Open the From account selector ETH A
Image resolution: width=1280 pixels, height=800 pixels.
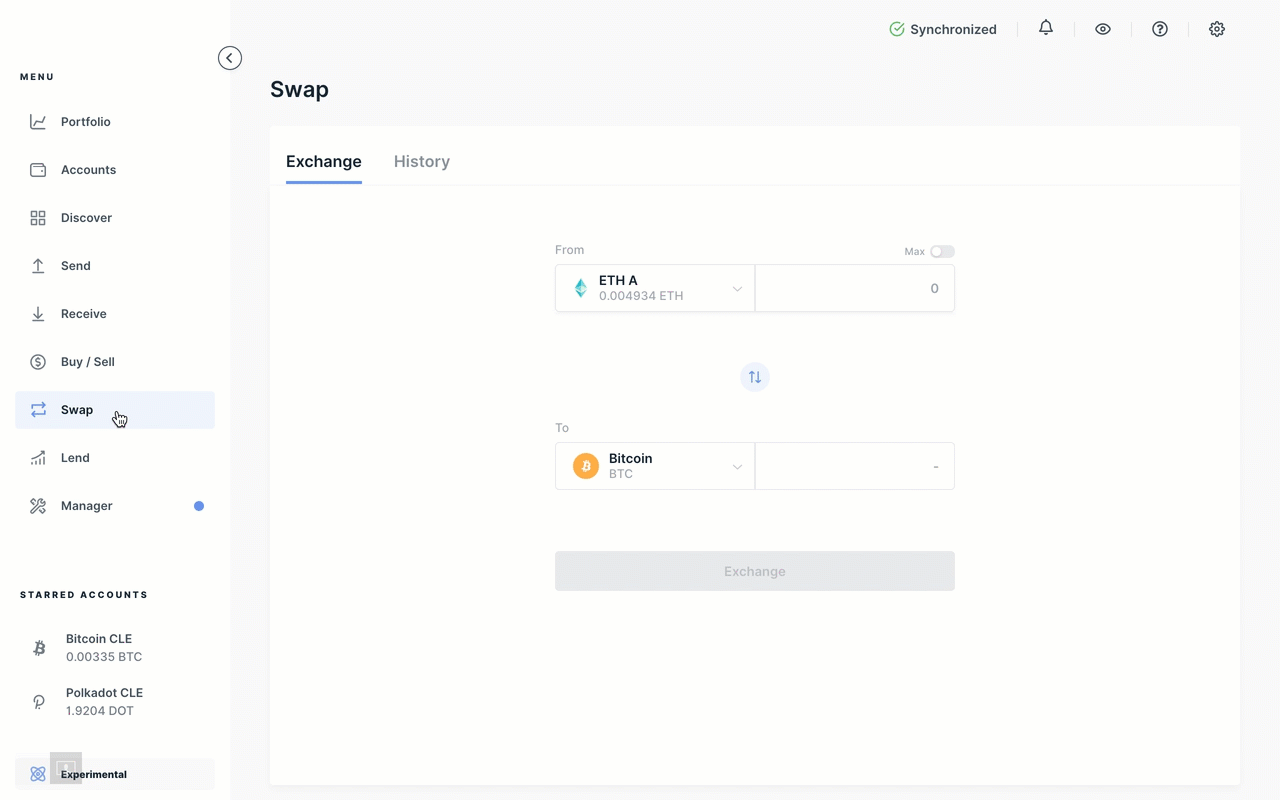click(655, 288)
